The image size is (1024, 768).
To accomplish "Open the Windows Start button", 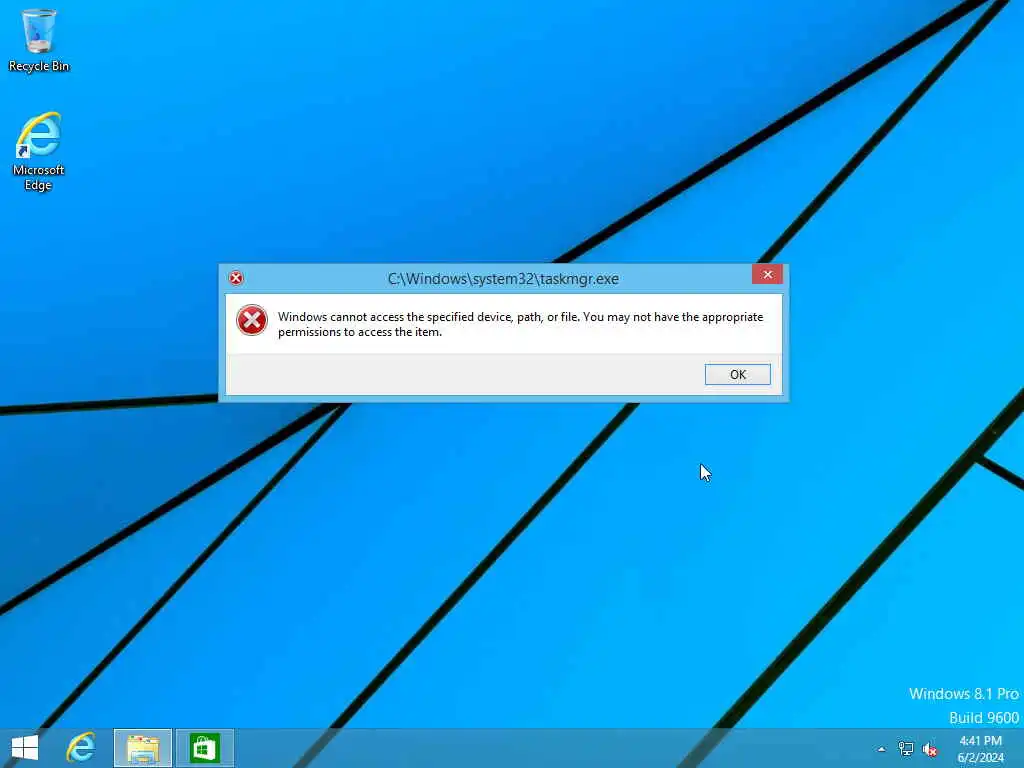I will 25,748.
